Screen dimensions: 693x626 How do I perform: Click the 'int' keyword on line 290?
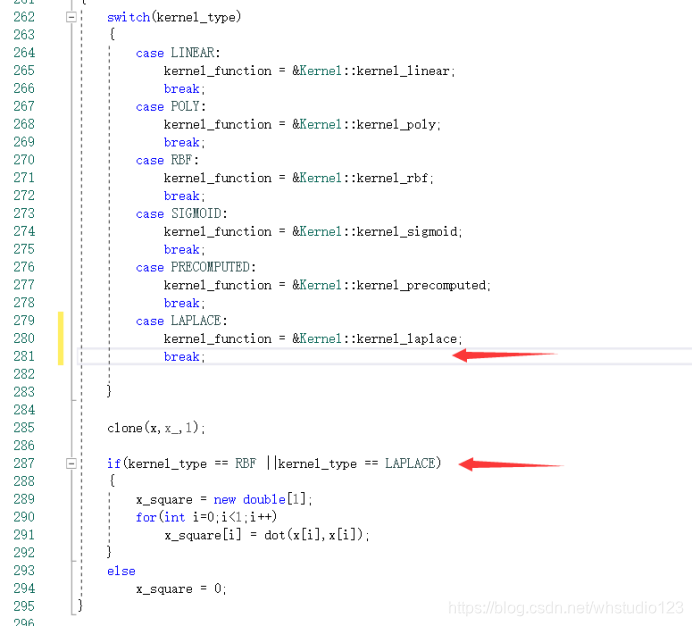click(175, 517)
